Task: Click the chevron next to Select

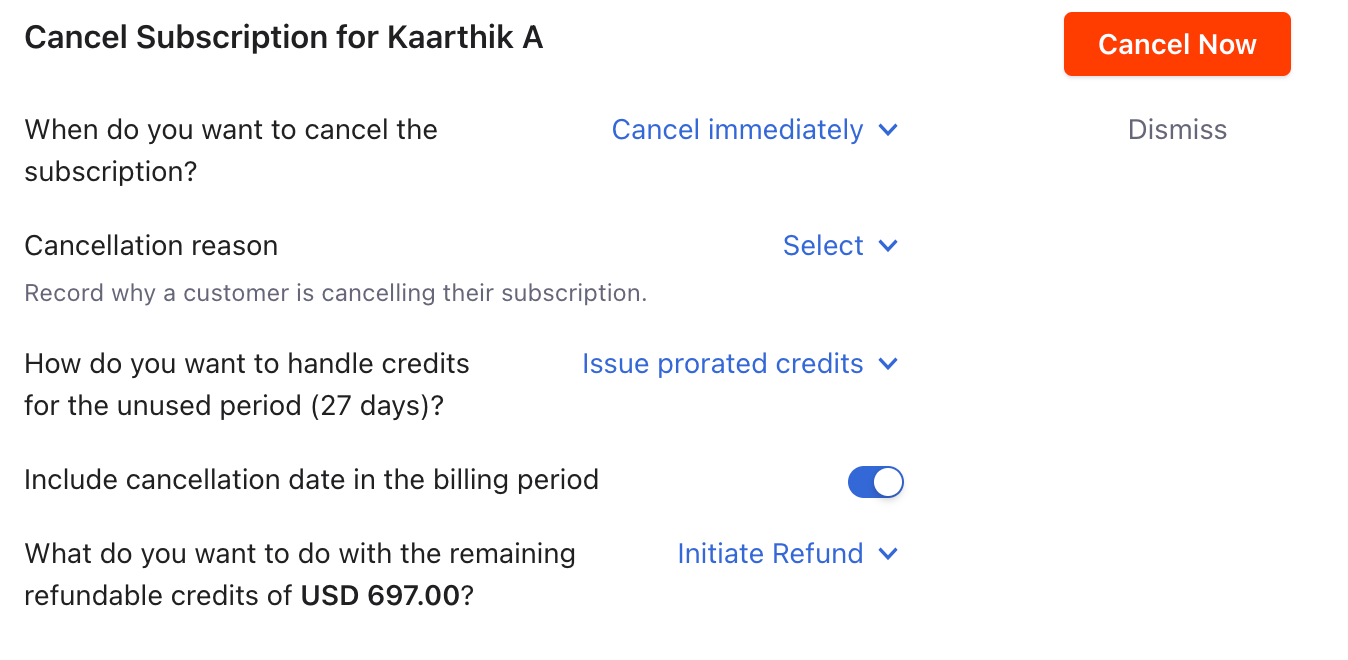Action: pos(888,246)
